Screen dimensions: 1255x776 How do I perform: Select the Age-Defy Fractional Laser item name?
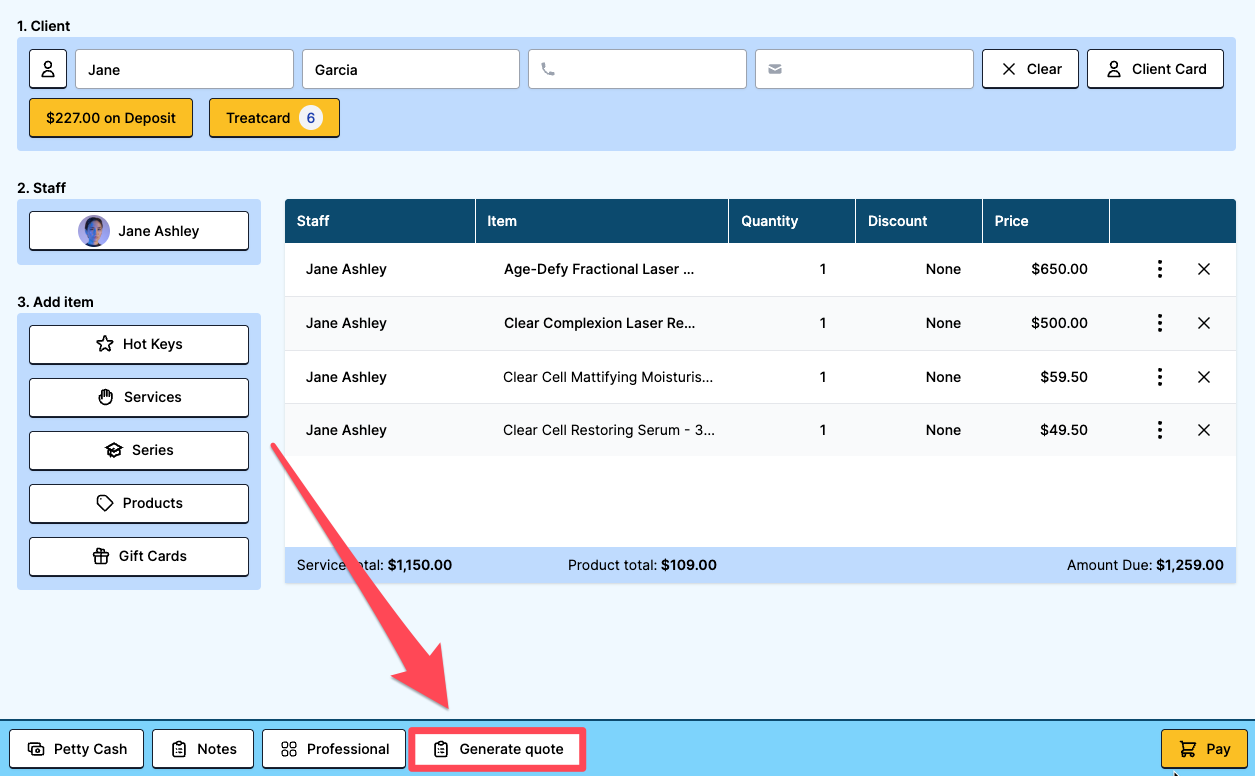599,269
